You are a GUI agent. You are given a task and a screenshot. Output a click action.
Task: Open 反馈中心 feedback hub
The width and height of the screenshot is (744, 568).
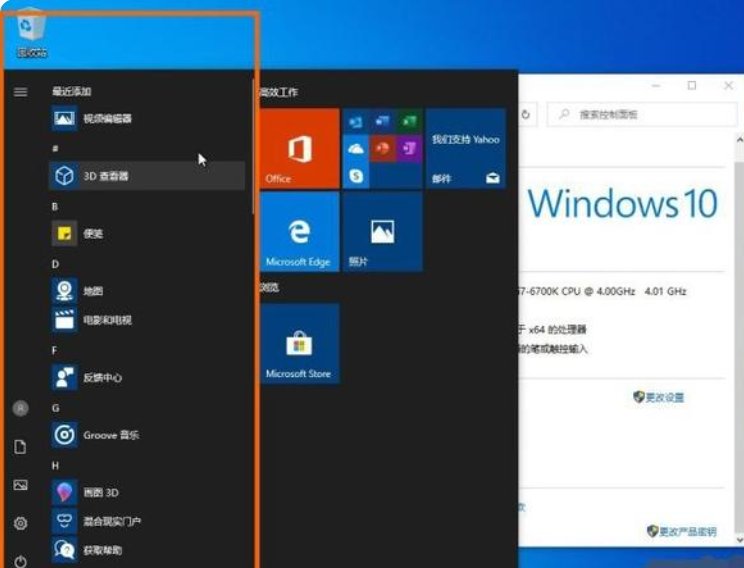(100, 378)
